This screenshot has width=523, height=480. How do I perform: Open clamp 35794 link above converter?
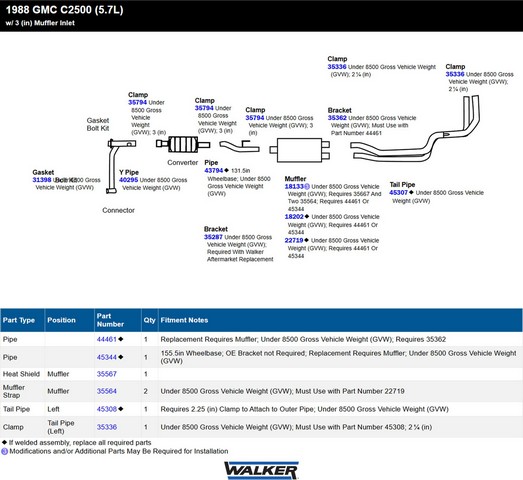[x=204, y=108]
